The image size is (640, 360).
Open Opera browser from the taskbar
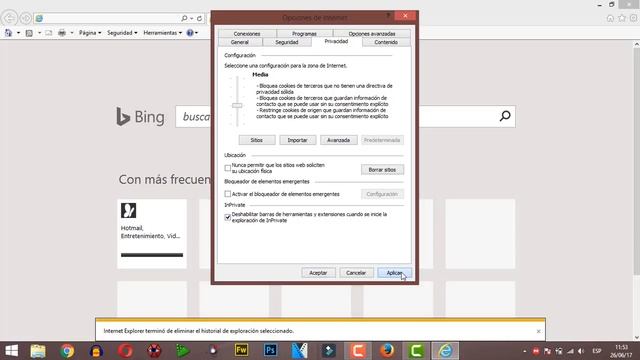(125, 351)
